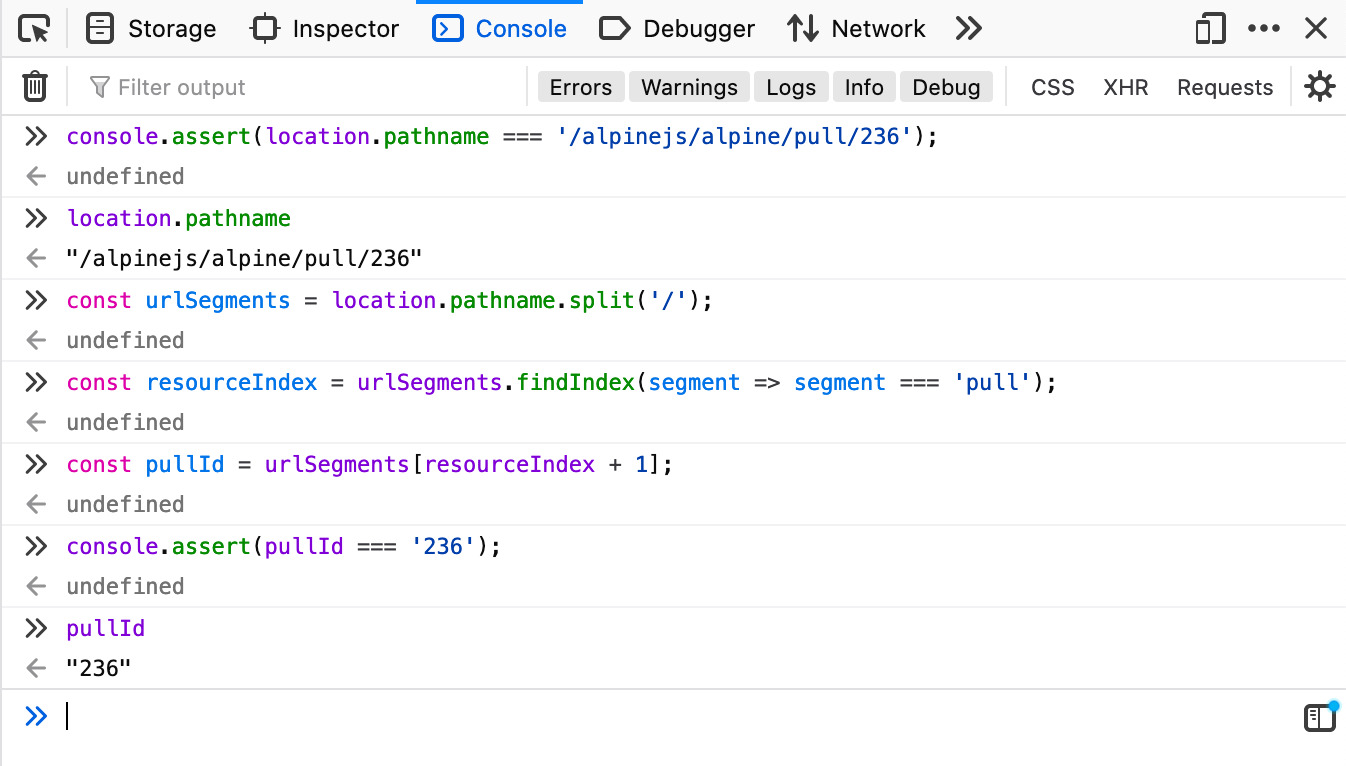Open the Debugger tab
Screen dimensions: 1346x766
(x=677, y=29)
